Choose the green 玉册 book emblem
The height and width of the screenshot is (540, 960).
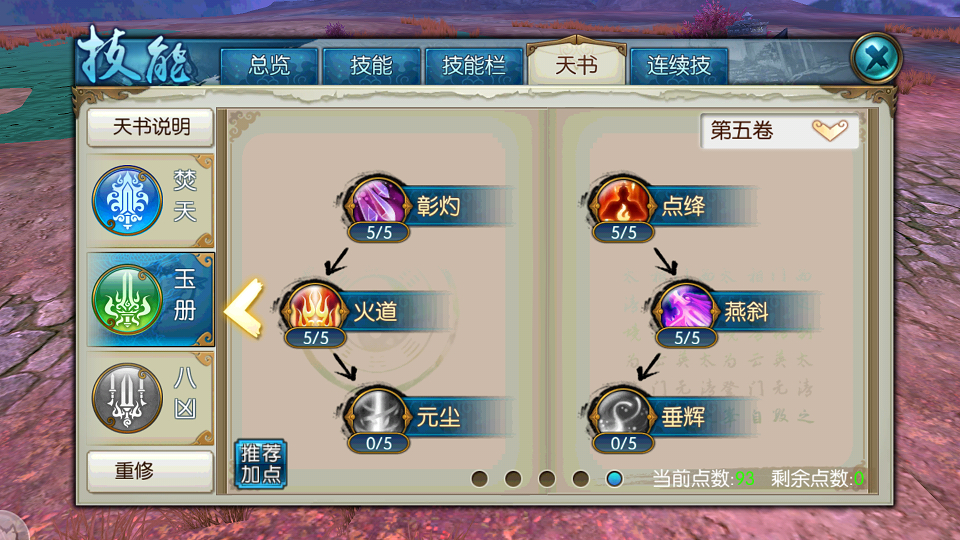pyautogui.click(x=127, y=299)
